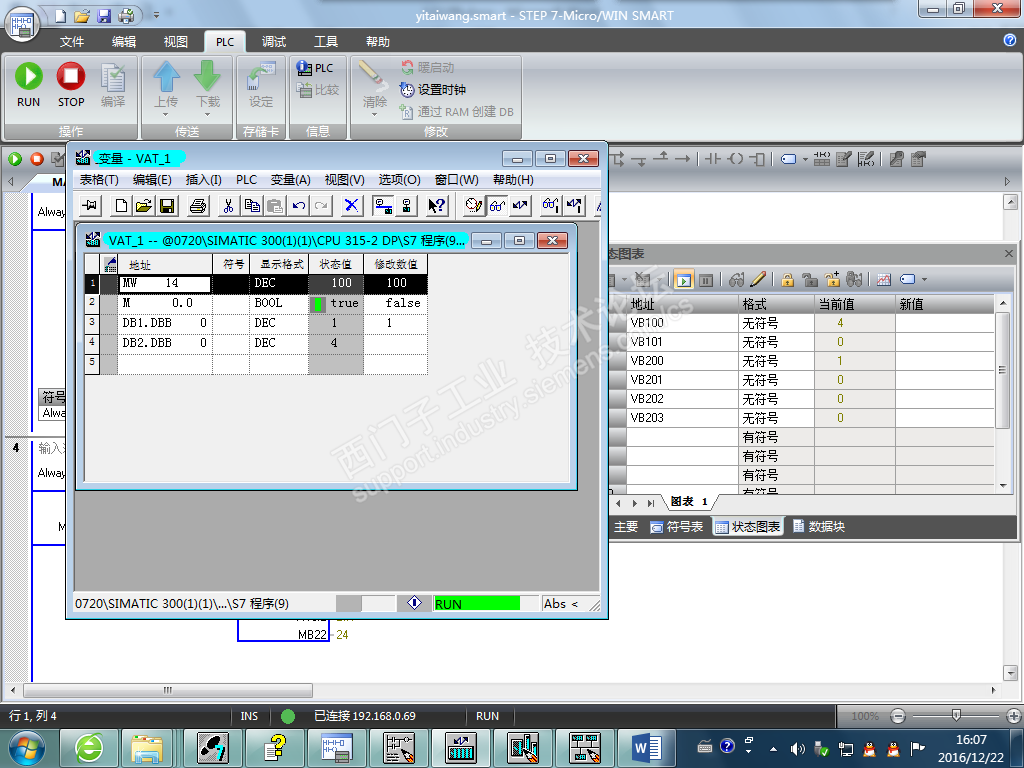Open the 选项(O) menu in VAT window

pyautogui.click(x=399, y=180)
